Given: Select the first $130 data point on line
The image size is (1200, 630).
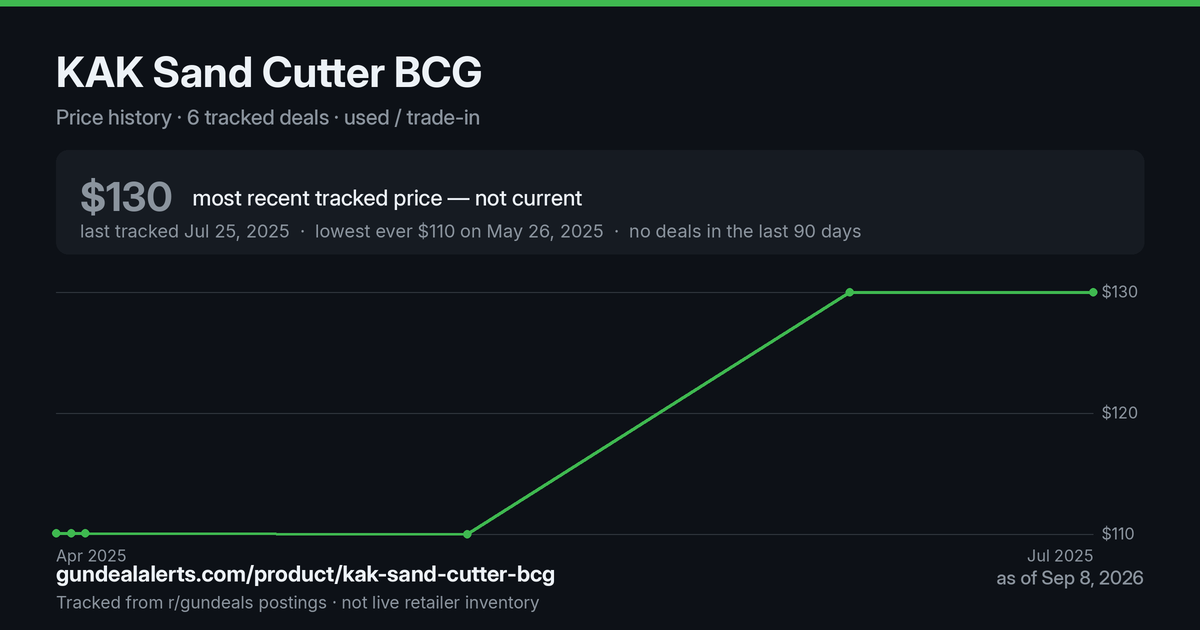Looking at the screenshot, I should pos(850,292).
